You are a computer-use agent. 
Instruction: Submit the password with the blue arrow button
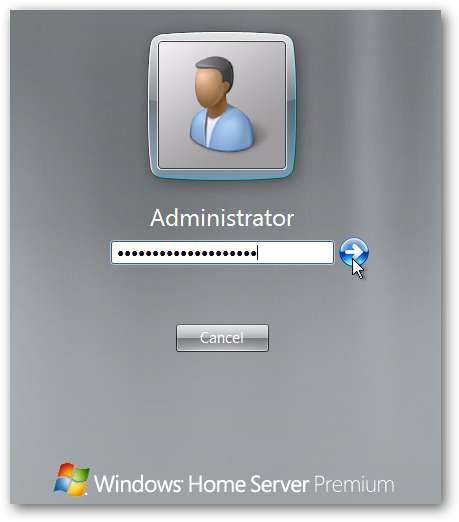click(354, 252)
